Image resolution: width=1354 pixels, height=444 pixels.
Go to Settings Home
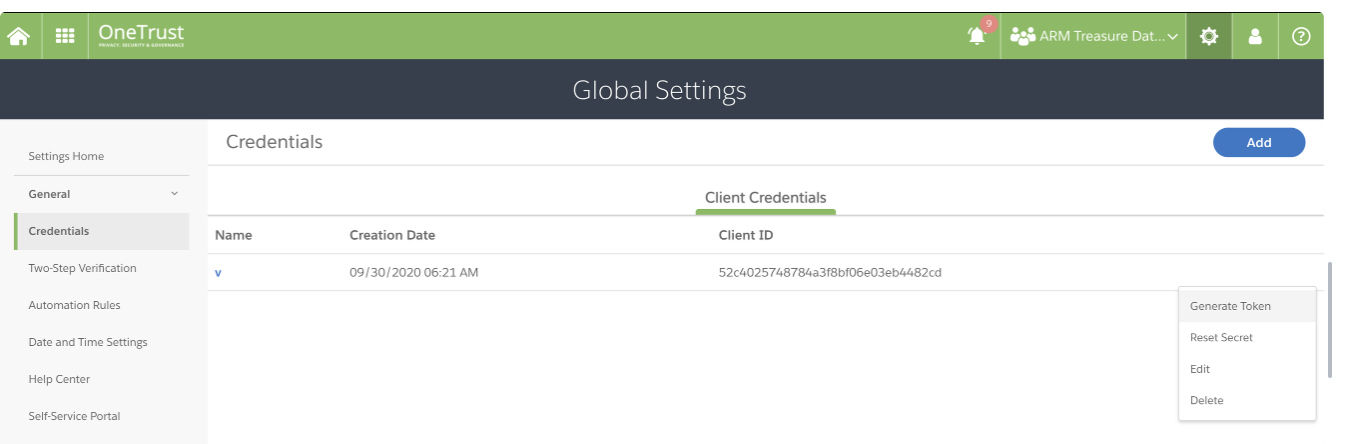coord(66,156)
